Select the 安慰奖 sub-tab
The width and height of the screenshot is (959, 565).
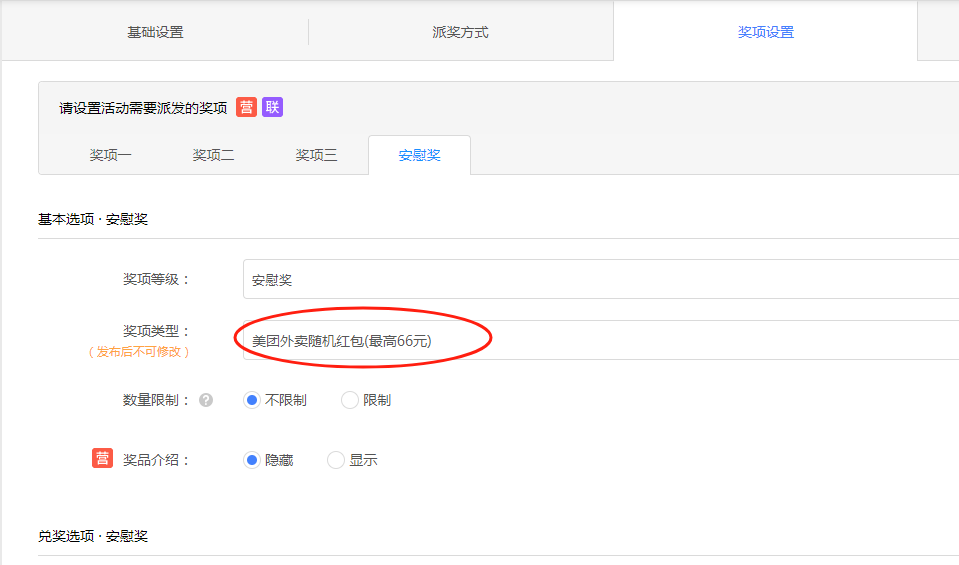click(420, 155)
